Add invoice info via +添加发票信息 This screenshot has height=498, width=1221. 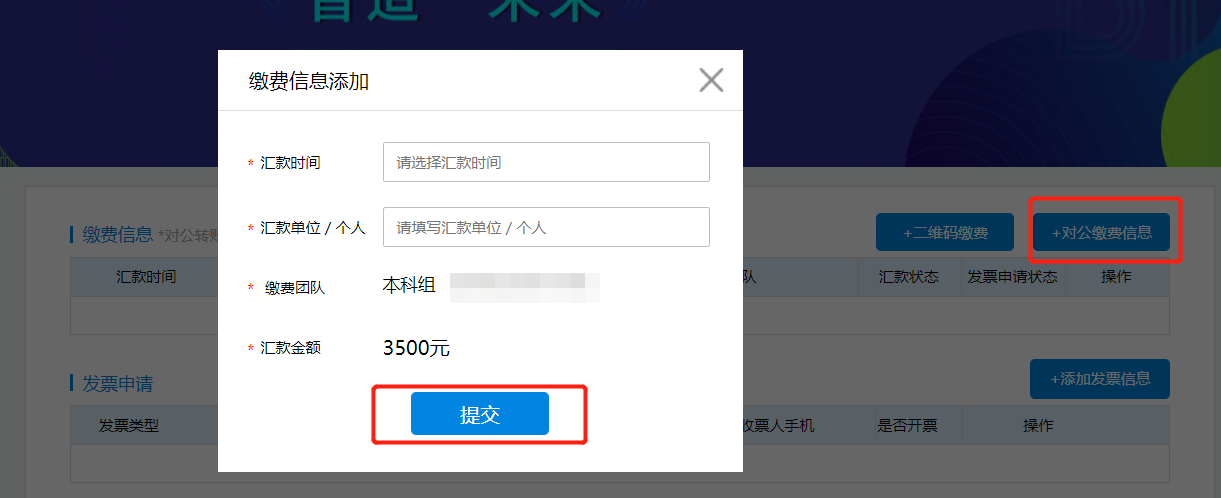1100,379
